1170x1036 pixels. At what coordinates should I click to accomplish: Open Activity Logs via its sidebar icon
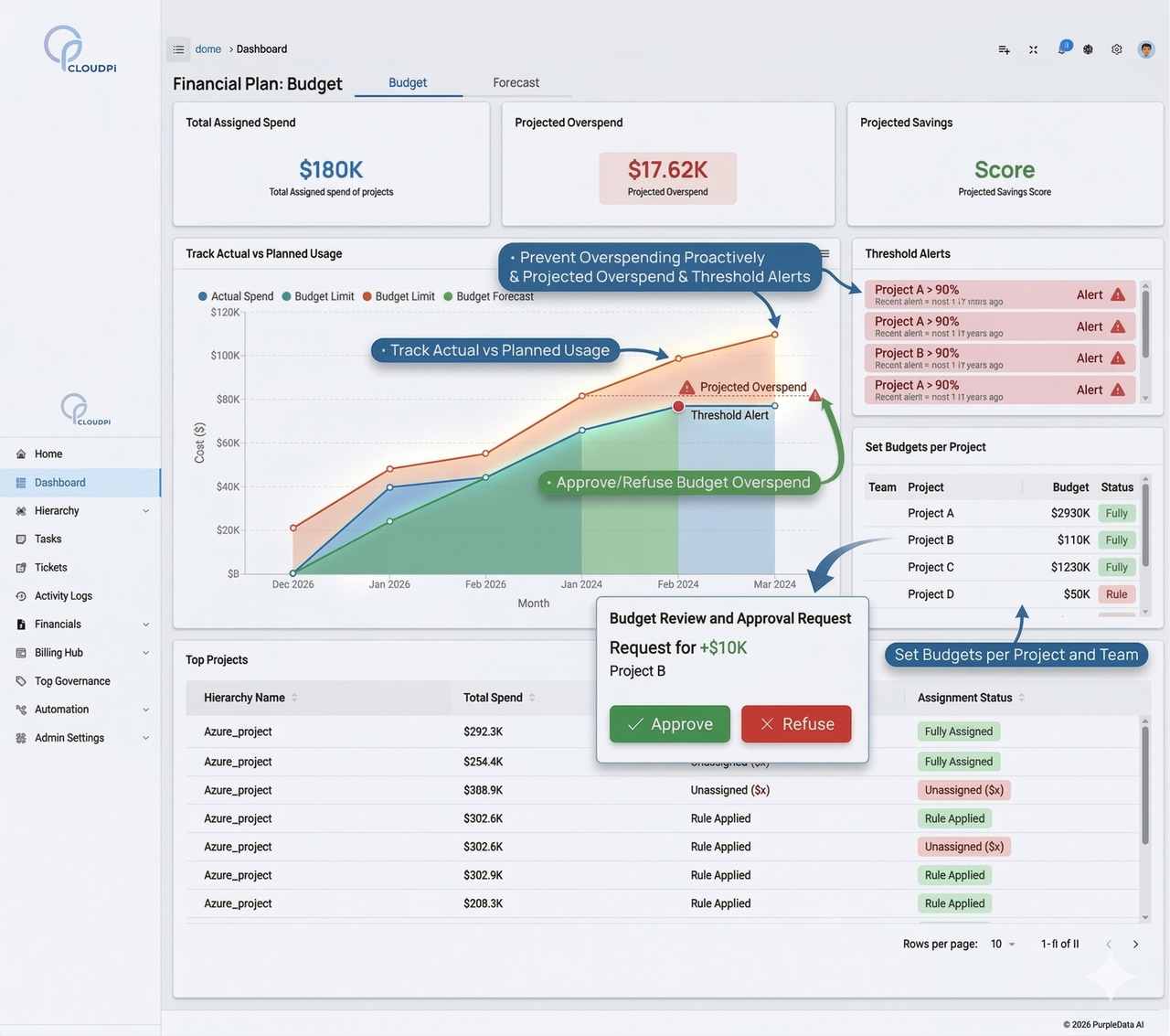(x=21, y=596)
